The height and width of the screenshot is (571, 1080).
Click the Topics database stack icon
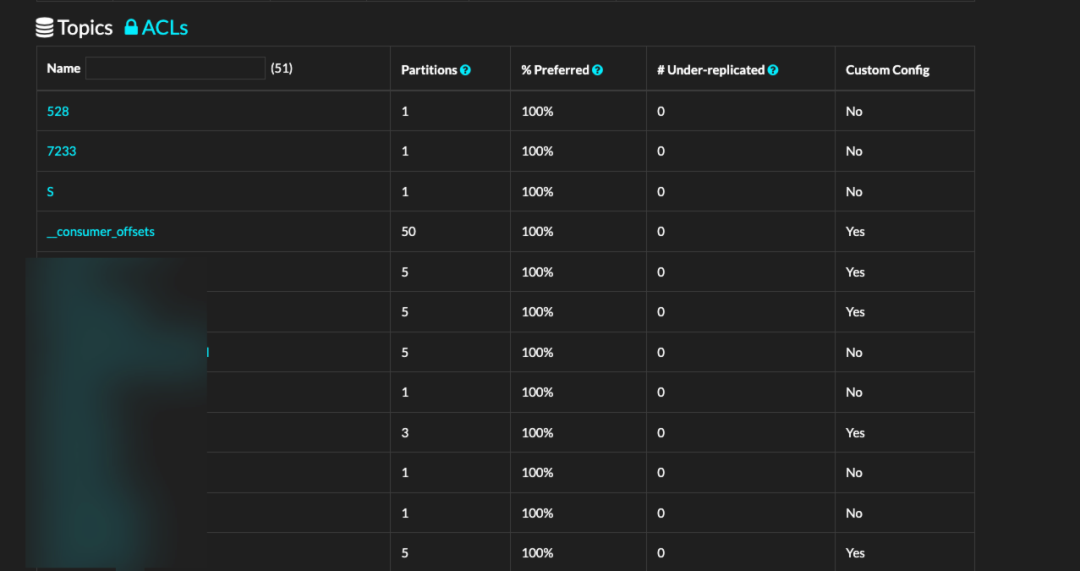(45, 28)
